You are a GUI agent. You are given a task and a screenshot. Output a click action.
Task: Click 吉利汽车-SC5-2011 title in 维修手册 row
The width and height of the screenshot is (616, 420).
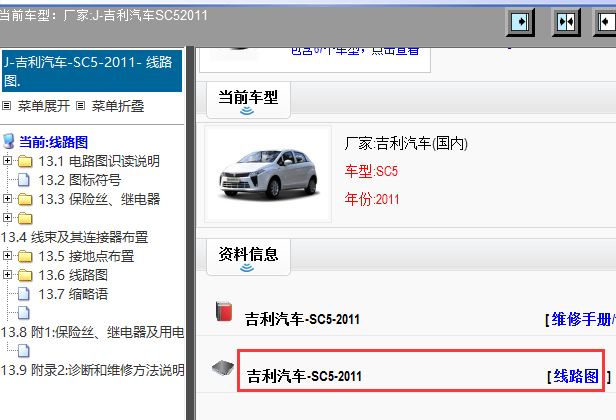tap(302, 319)
